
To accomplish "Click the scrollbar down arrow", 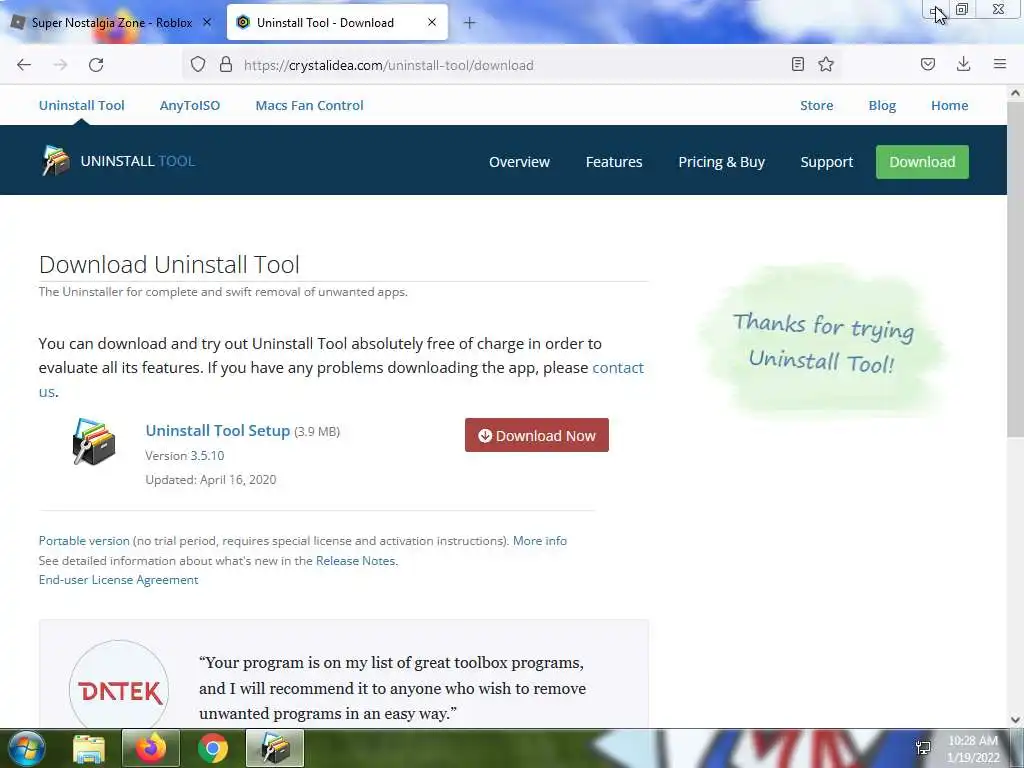I will (x=1015, y=720).
